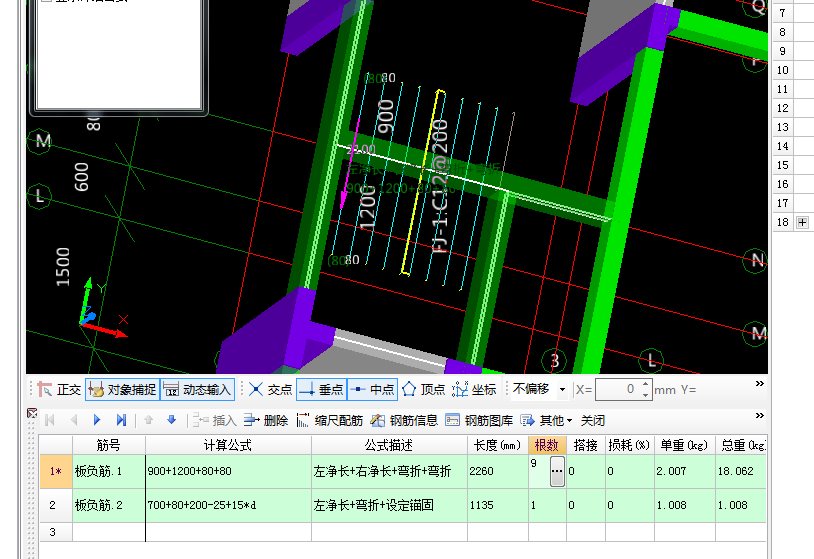Close the rebar edit panel via corner icon
The height and width of the screenshot is (559, 814).
point(32,413)
